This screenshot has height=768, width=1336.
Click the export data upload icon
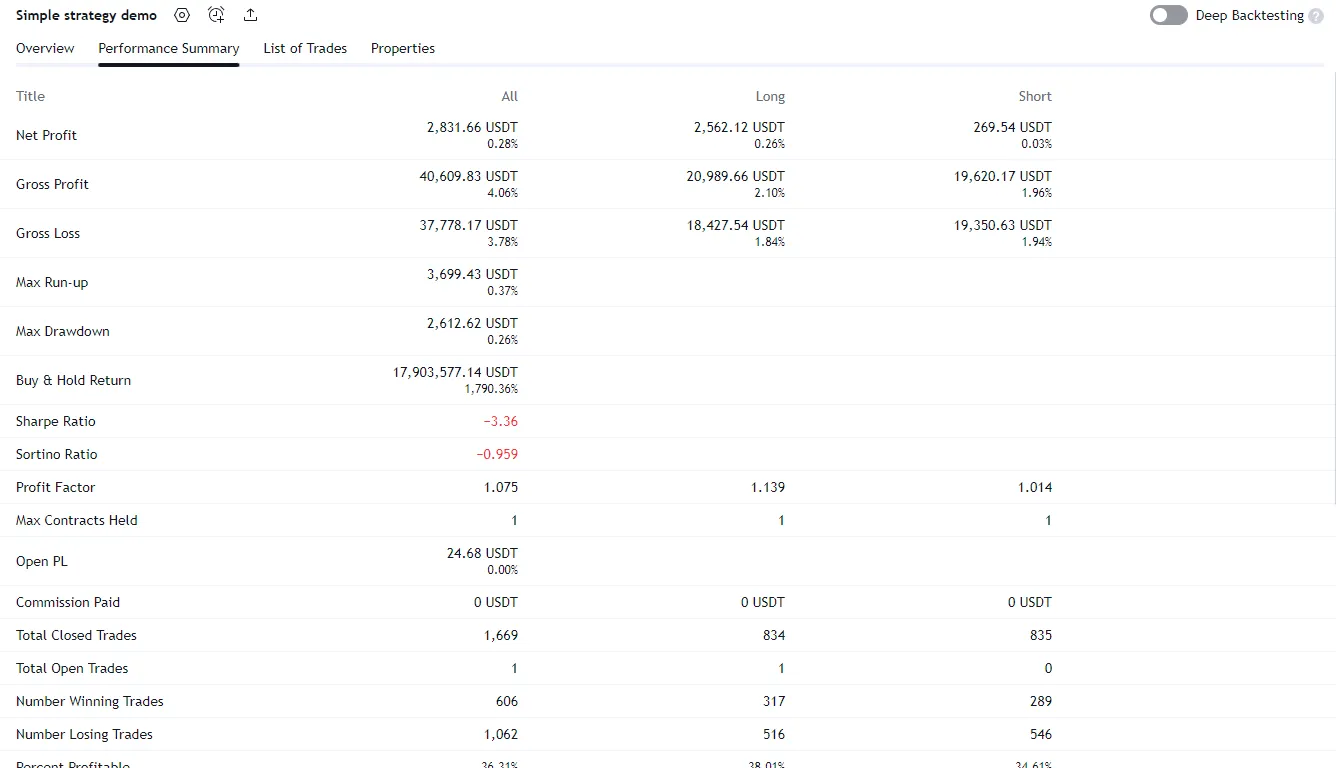[x=250, y=15]
